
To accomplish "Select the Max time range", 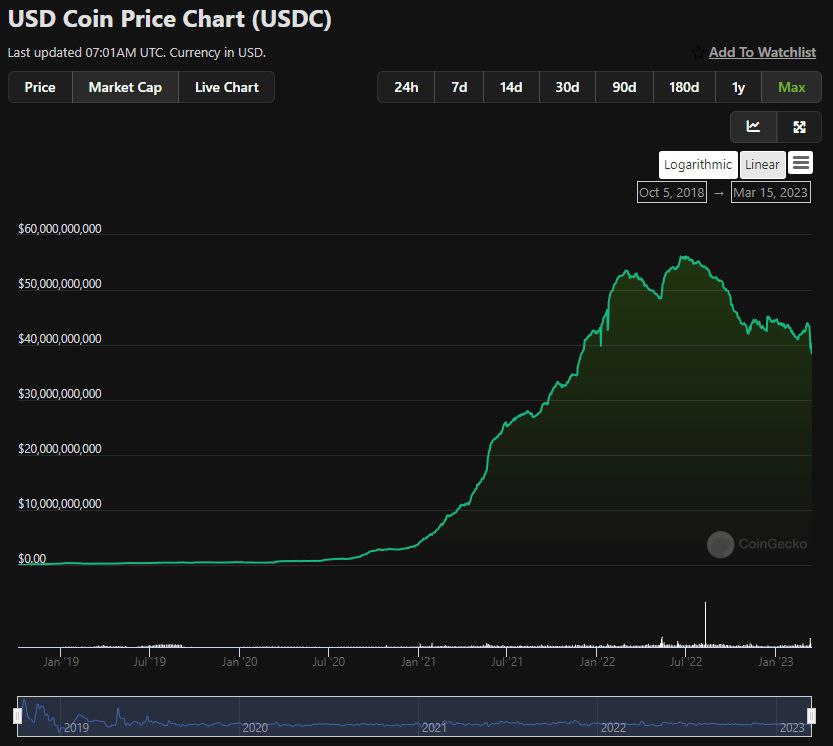I will [792, 87].
